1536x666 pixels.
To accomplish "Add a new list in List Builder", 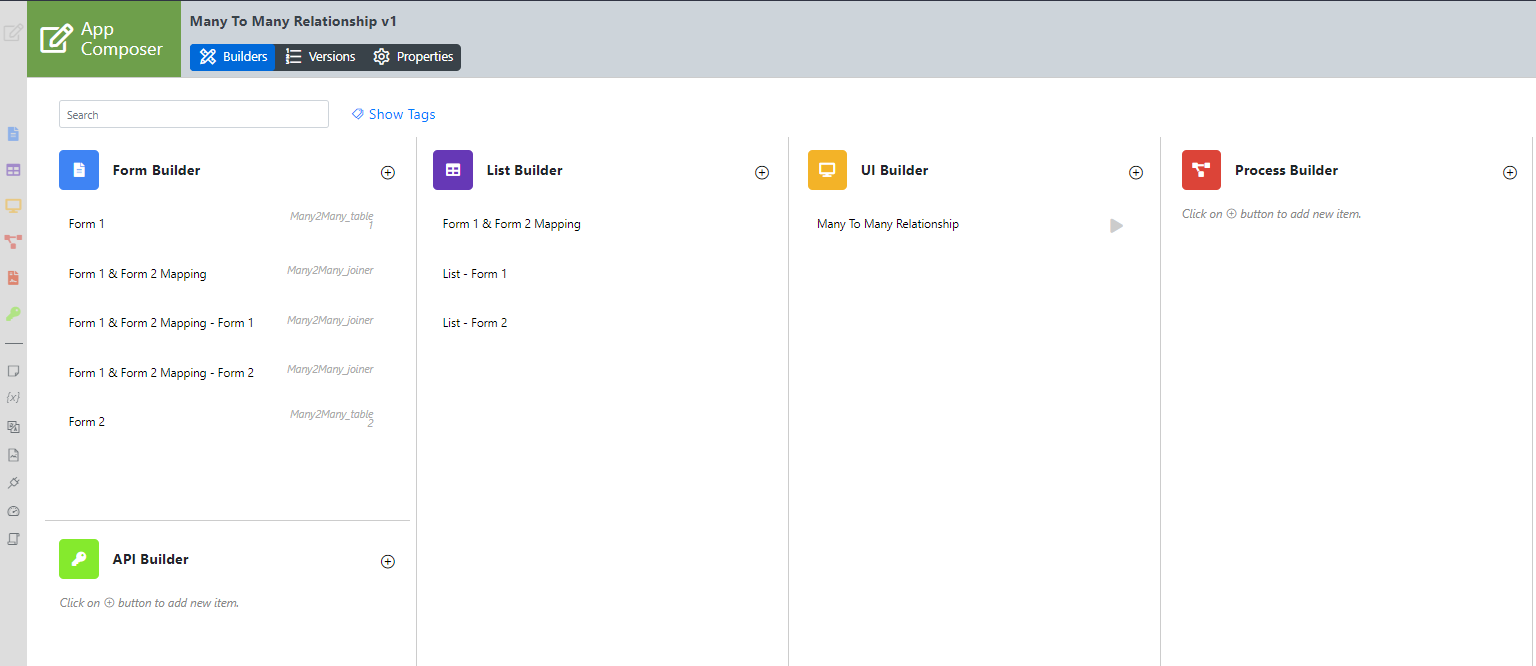I will (762, 172).
